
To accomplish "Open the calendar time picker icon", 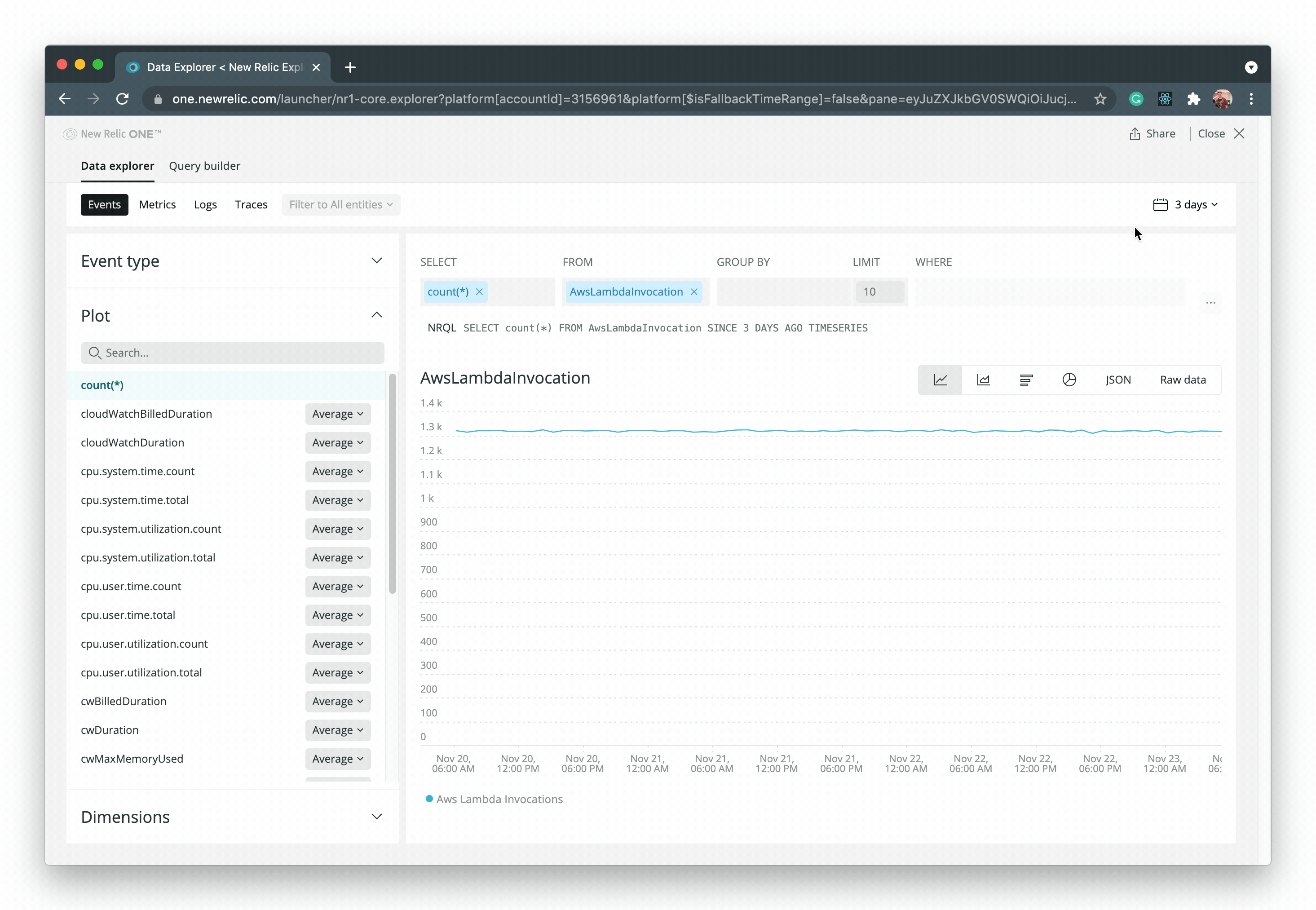I will coord(1161,204).
